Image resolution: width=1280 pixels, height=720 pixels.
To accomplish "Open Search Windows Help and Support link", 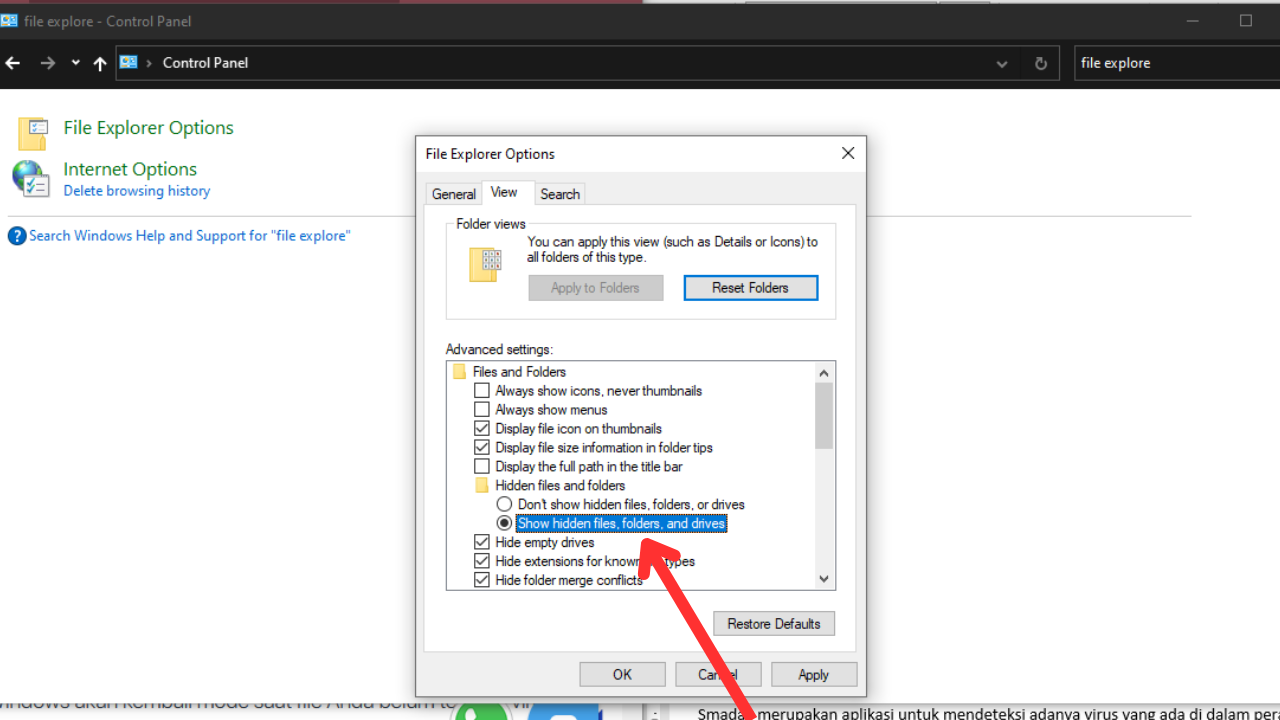I will click(x=190, y=236).
